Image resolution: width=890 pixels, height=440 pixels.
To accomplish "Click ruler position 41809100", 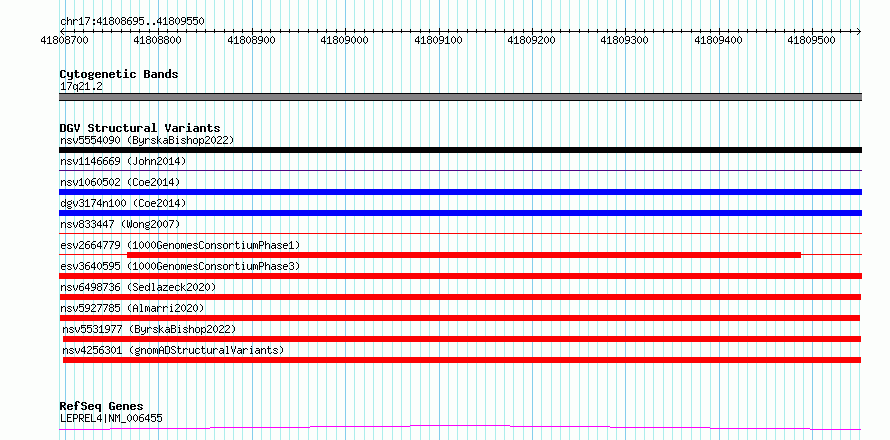I will pos(438,40).
